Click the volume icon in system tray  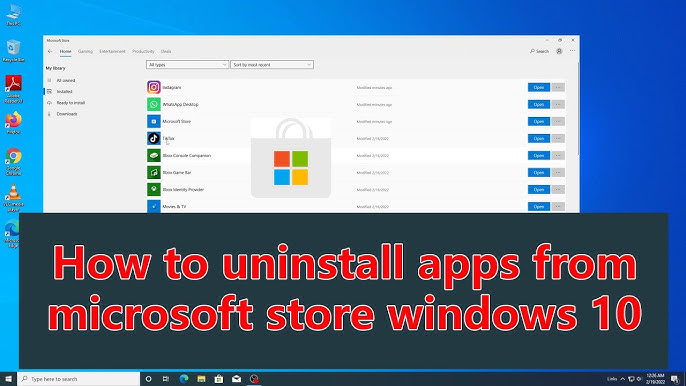click(639, 379)
